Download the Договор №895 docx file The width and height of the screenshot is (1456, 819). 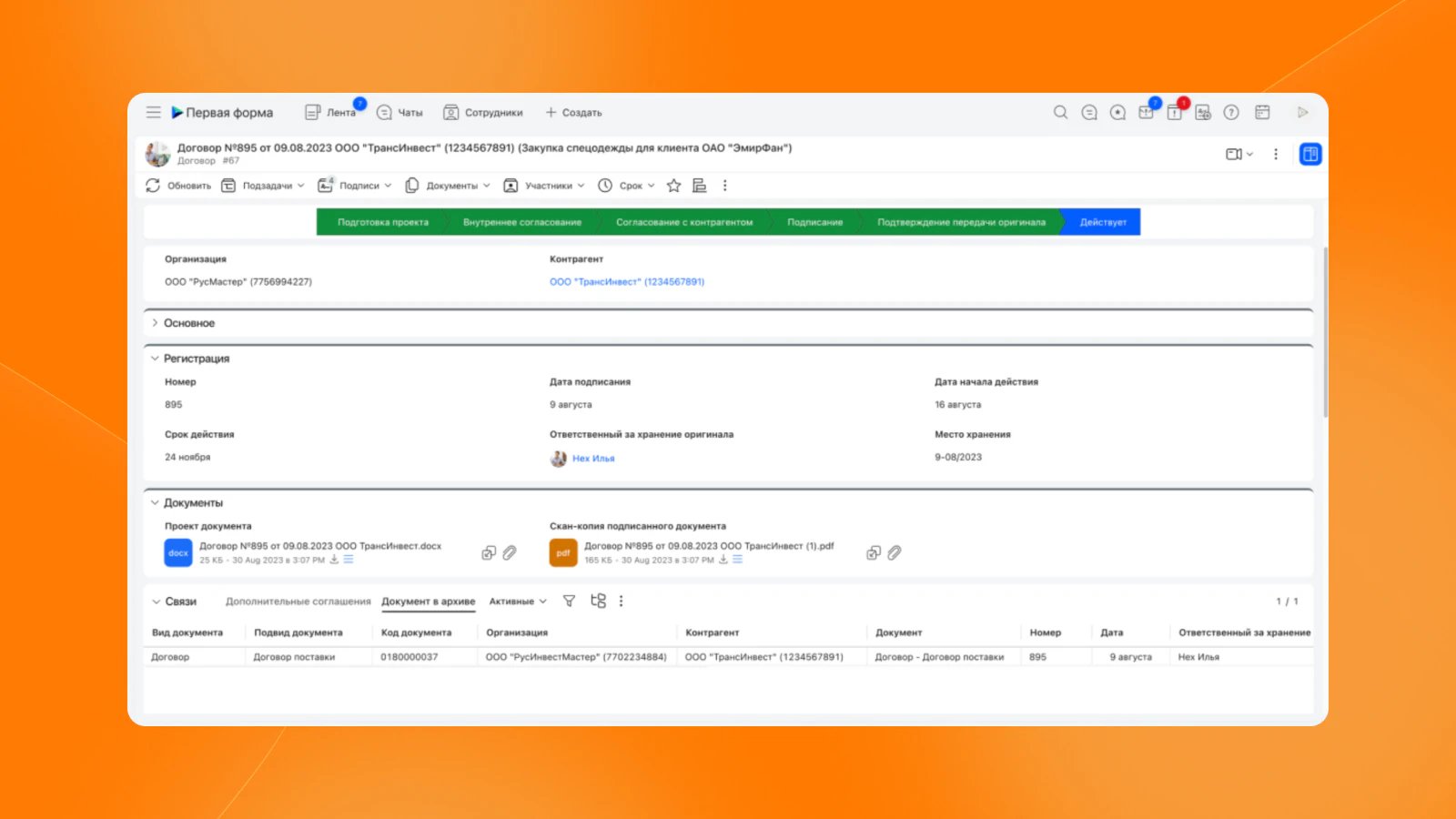pyautogui.click(x=334, y=560)
